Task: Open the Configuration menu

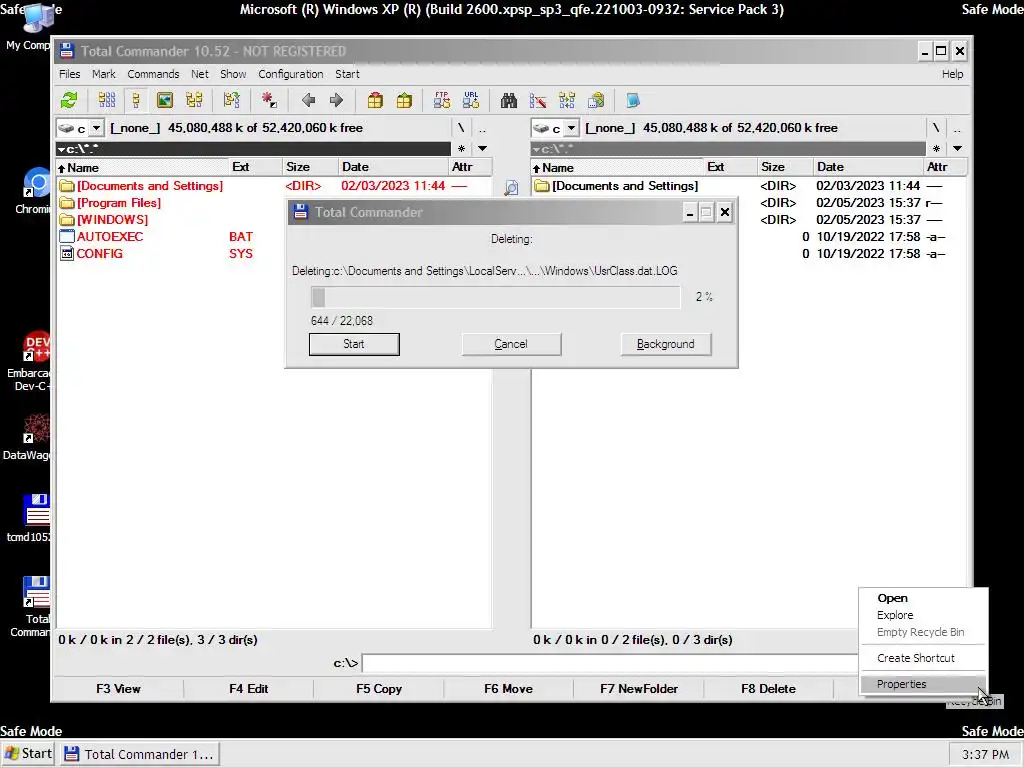Action: [291, 74]
